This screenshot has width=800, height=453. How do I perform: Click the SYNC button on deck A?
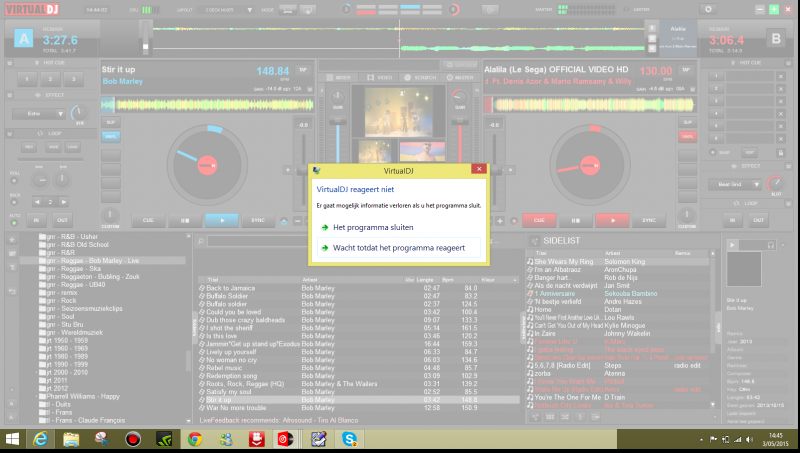(258, 220)
